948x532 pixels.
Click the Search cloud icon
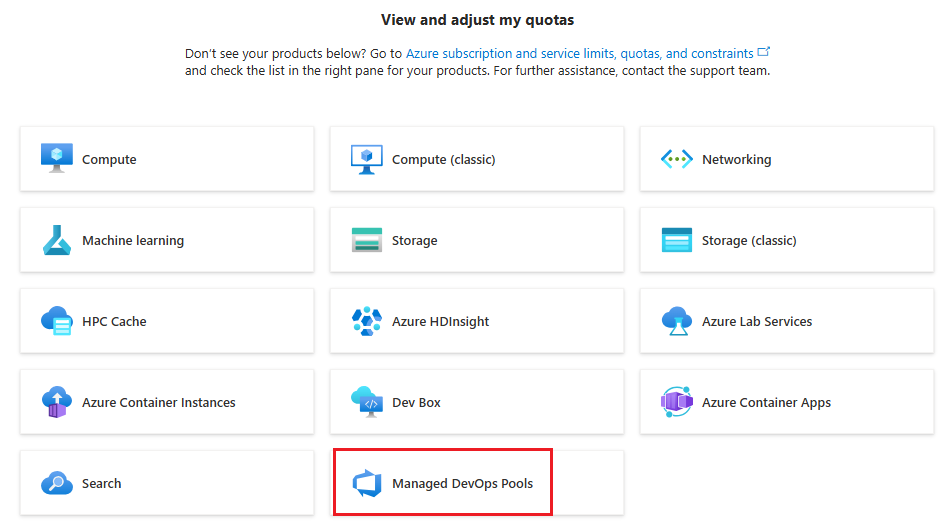(57, 483)
